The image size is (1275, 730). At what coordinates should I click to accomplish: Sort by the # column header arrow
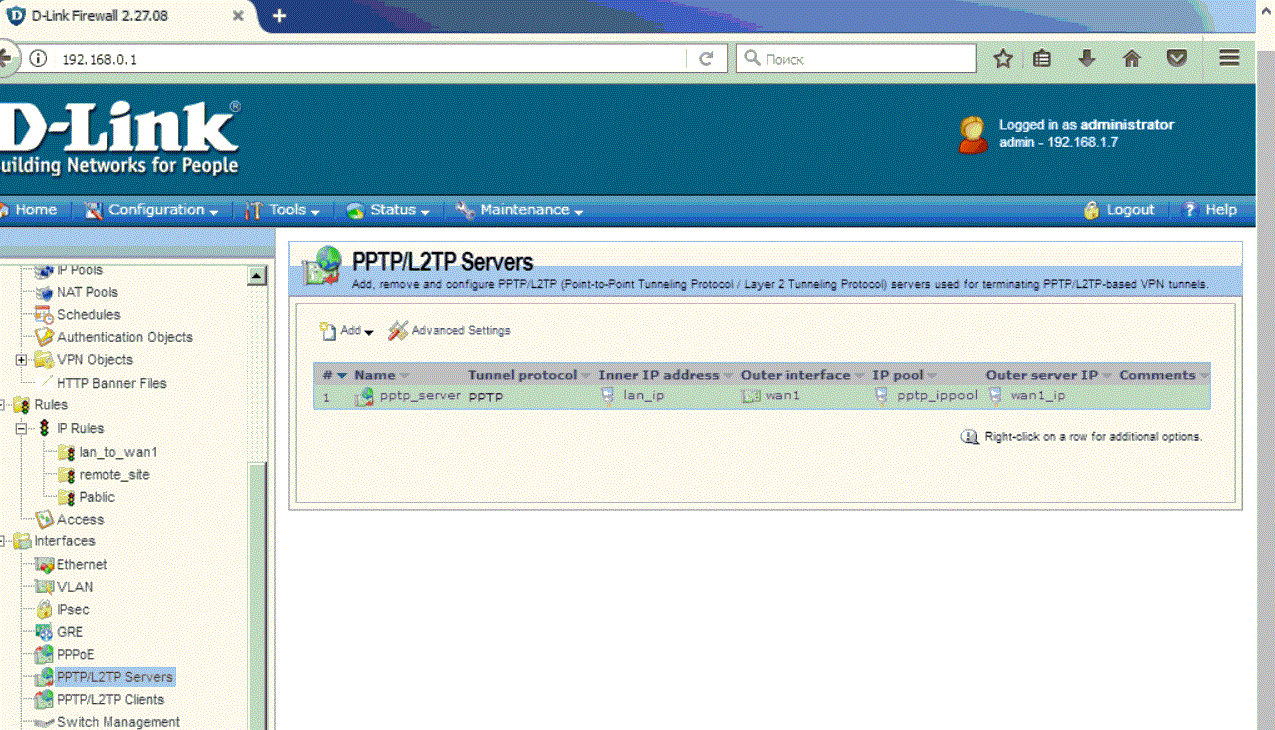(x=342, y=376)
